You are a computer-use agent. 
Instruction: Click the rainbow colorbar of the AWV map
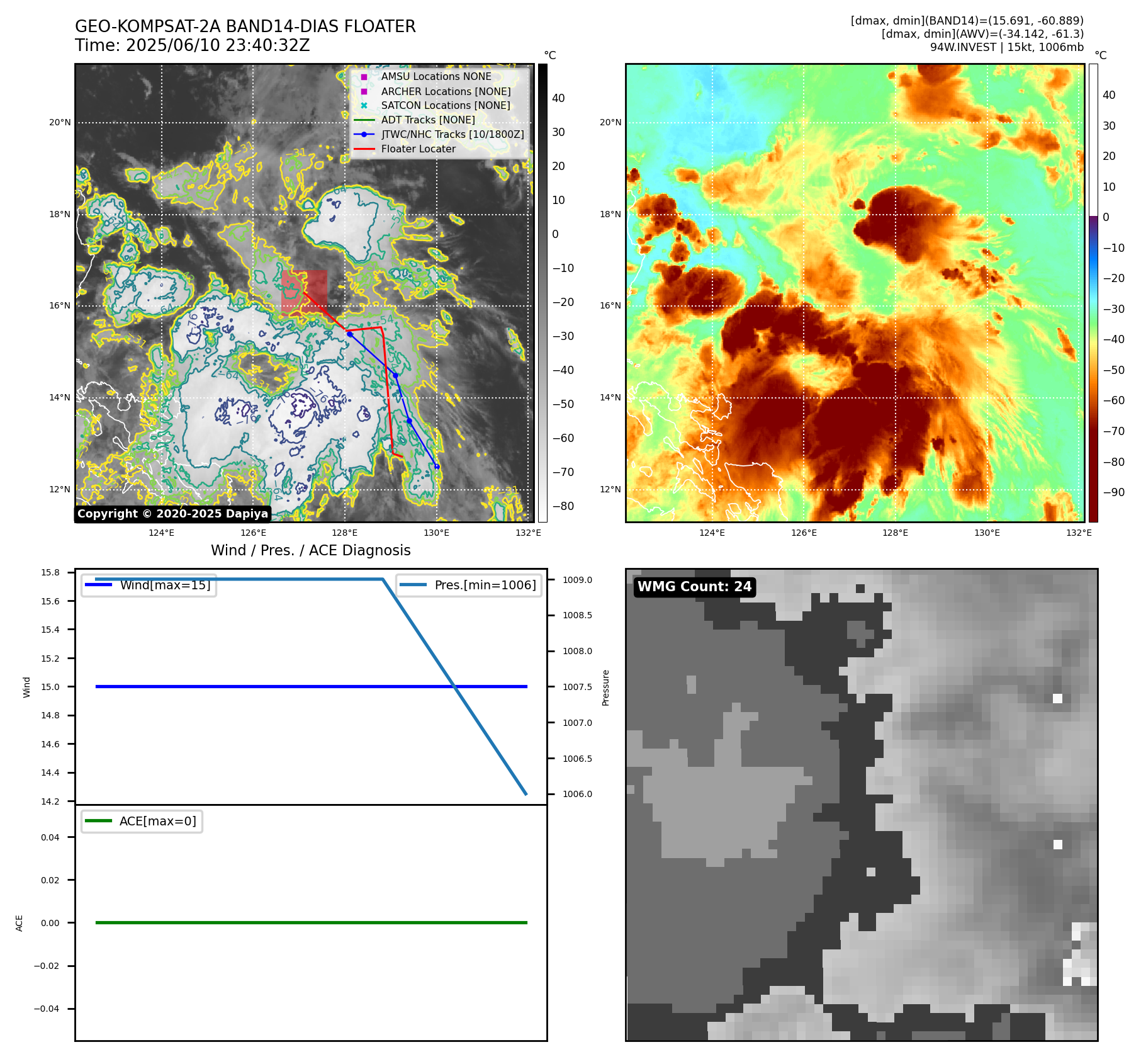click(1093, 293)
